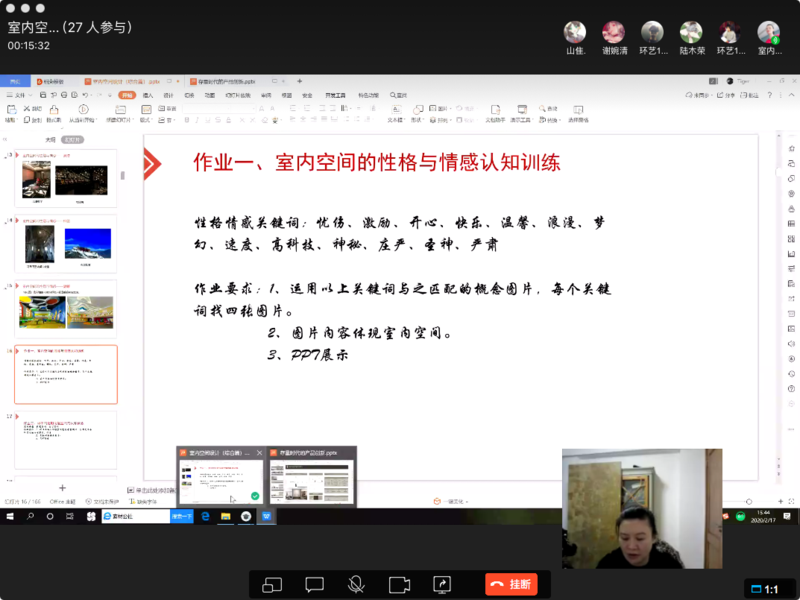
Task: Click the red hang up button
Action: click(x=510, y=584)
